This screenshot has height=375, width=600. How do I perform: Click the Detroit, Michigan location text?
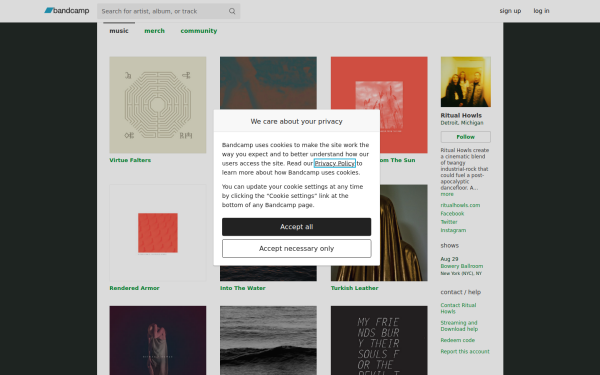click(462, 123)
